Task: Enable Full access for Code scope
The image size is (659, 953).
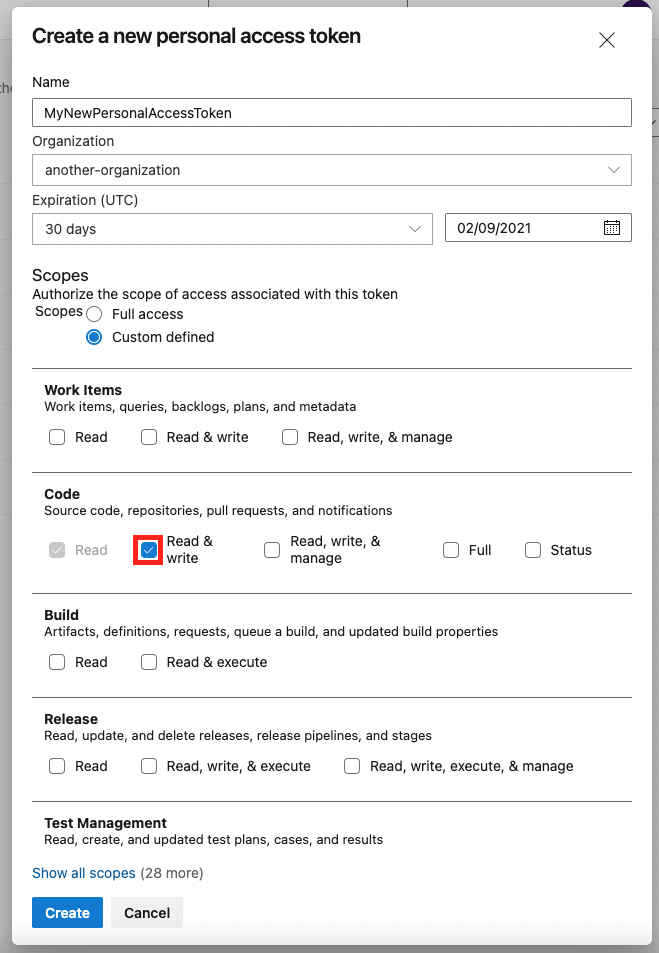Action: (x=450, y=549)
